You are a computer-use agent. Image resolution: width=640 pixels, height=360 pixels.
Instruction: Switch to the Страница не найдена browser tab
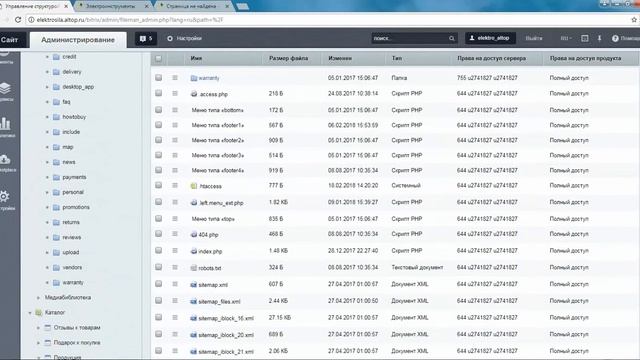point(194,6)
